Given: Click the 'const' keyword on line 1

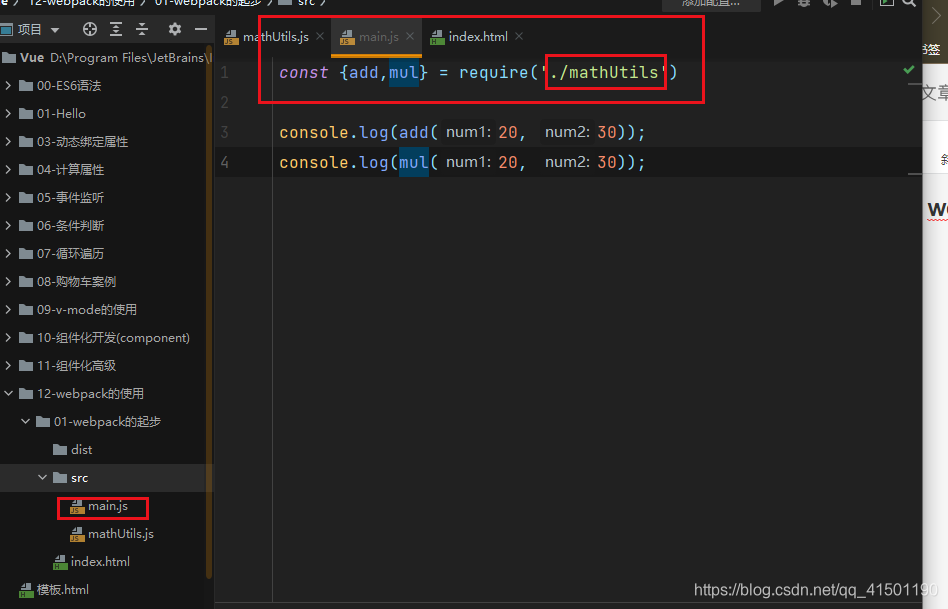Looking at the screenshot, I should tap(304, 73).
